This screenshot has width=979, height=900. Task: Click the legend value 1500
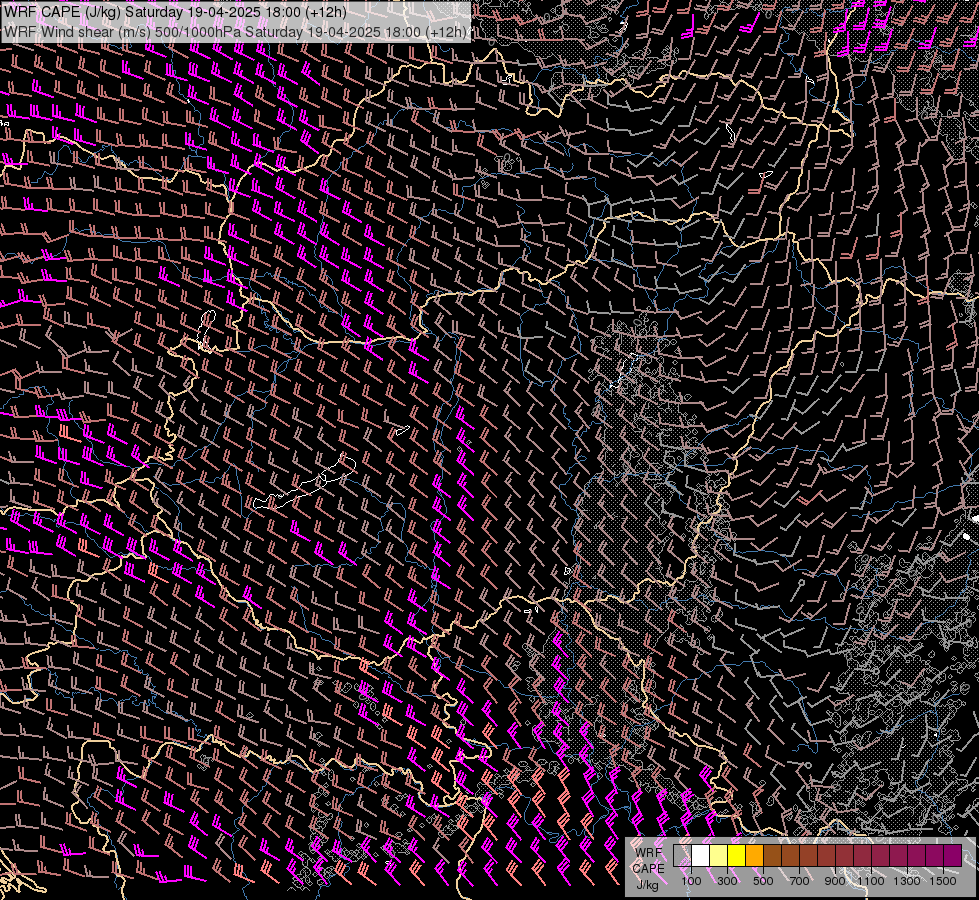coord(943,881)
